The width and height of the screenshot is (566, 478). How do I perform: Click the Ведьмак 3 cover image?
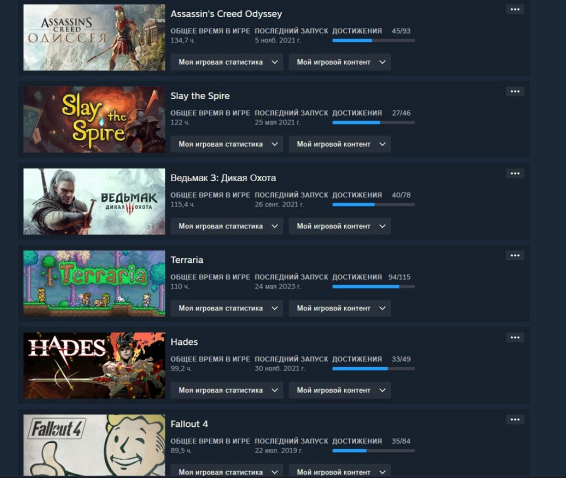pyautogui.click(x=94, y=201)
